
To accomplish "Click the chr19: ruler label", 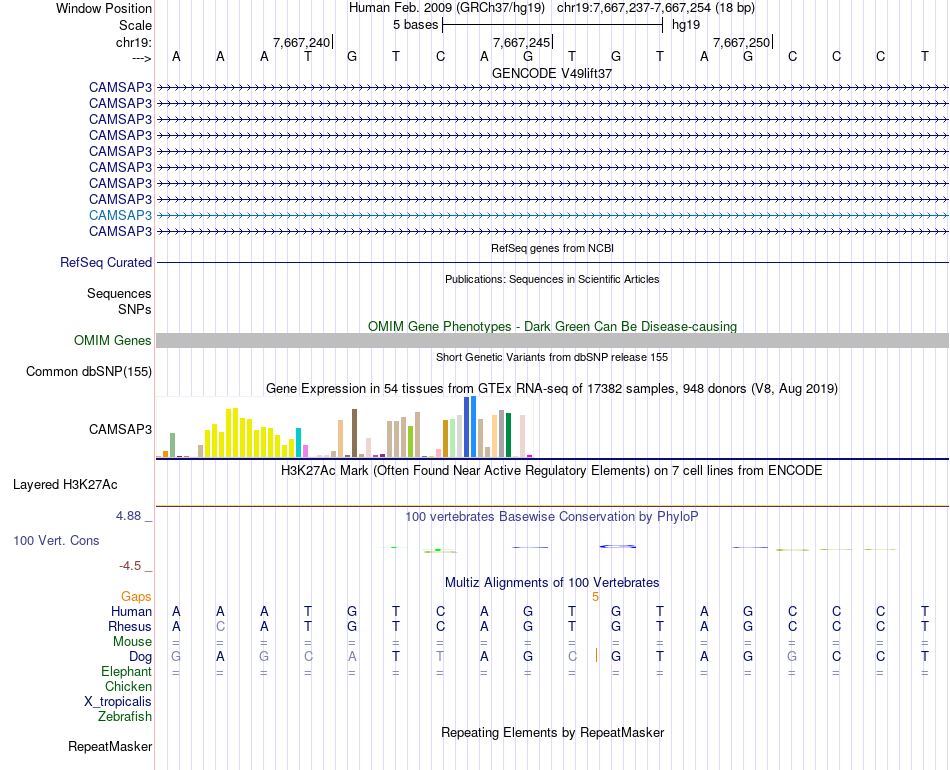I will coord(134,42).
